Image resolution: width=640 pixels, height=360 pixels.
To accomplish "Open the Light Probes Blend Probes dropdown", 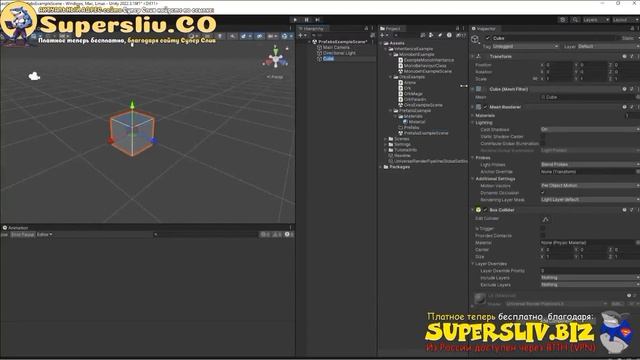I will 590,164.
